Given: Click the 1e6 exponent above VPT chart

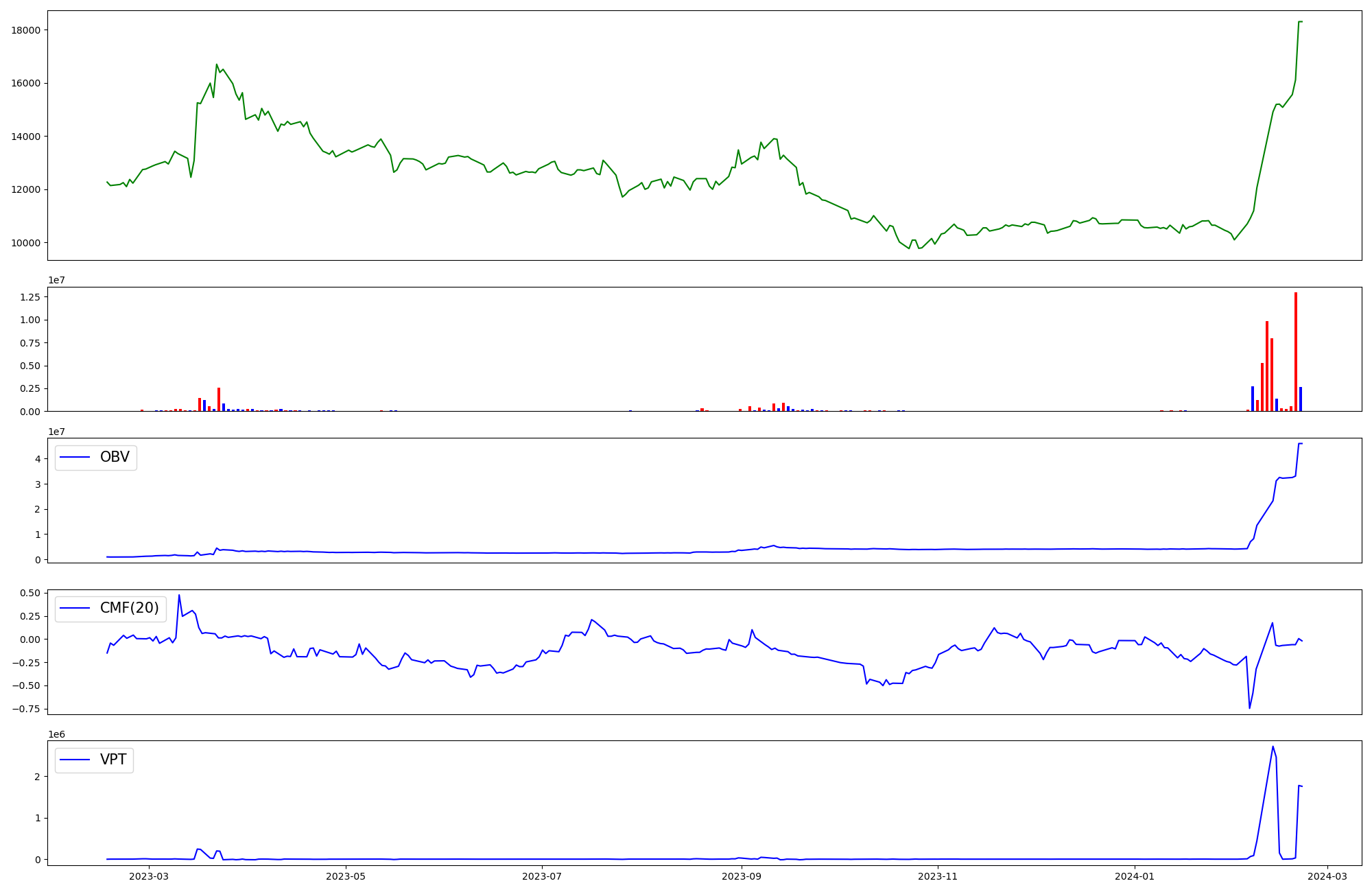Looking at the screenshot, I should [56, 734].
